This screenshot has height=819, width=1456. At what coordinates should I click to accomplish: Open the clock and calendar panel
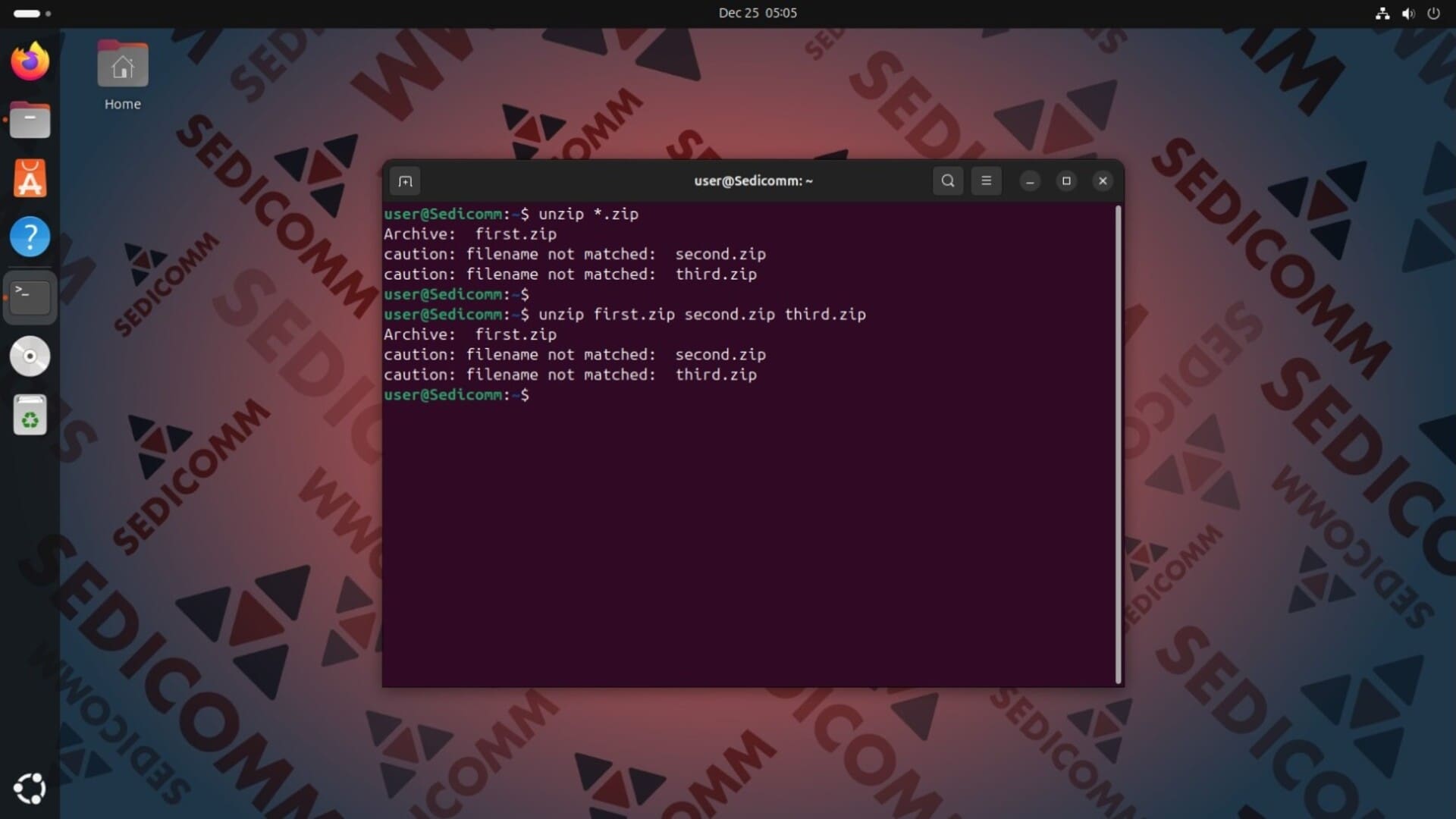pyautogui.click(x=757, y=13)
